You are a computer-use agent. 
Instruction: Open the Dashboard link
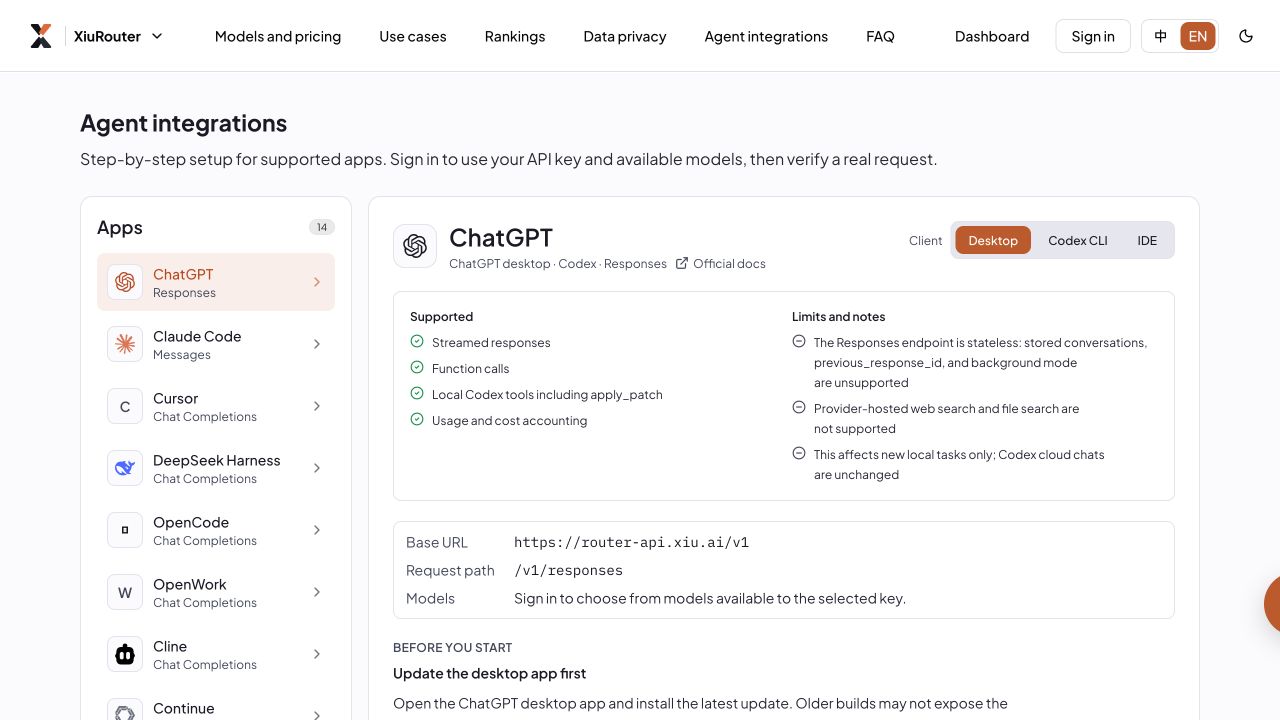(x=992, y=36)
